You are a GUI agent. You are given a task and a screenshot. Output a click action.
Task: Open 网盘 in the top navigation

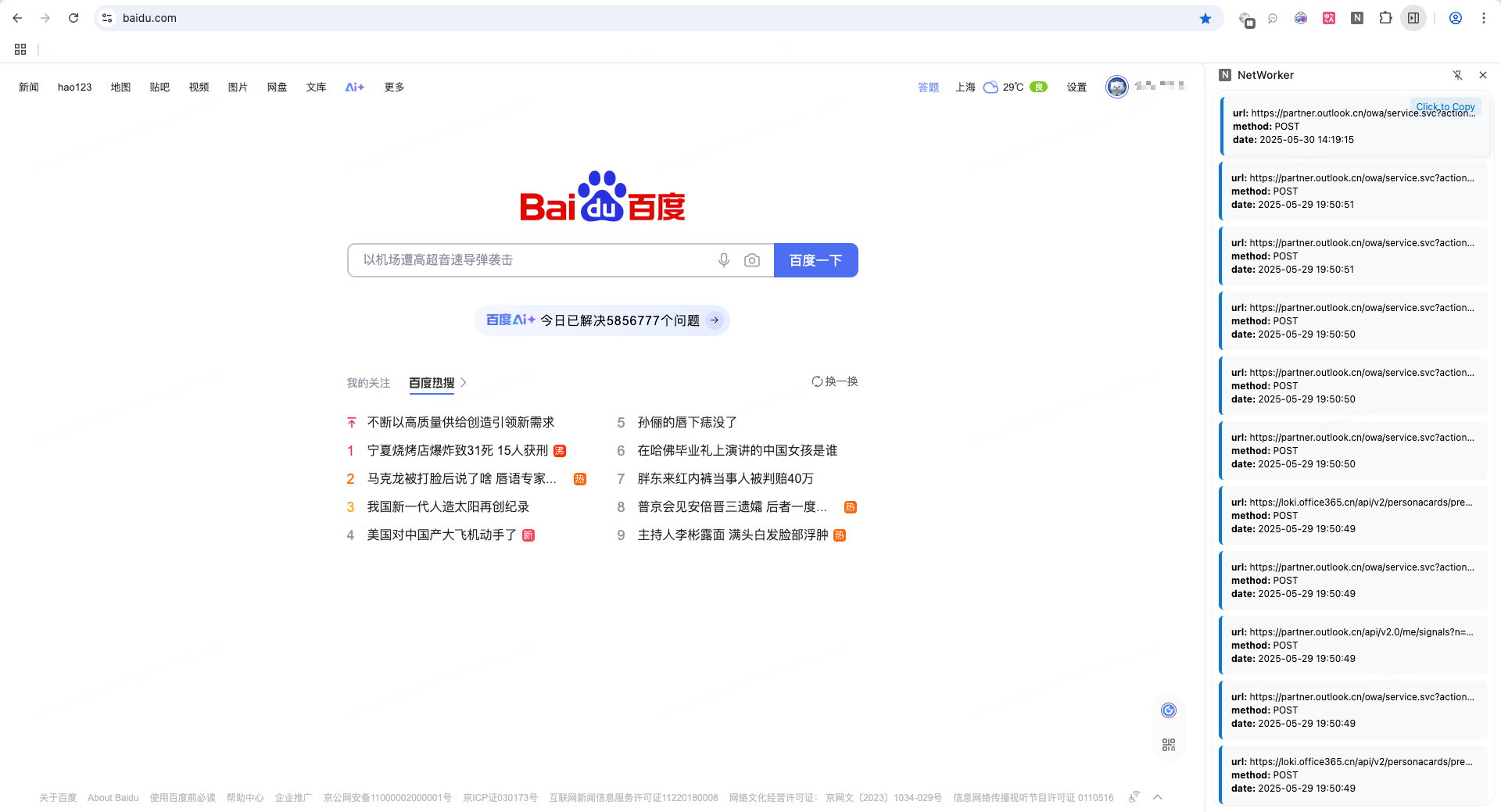coord(277,87)
